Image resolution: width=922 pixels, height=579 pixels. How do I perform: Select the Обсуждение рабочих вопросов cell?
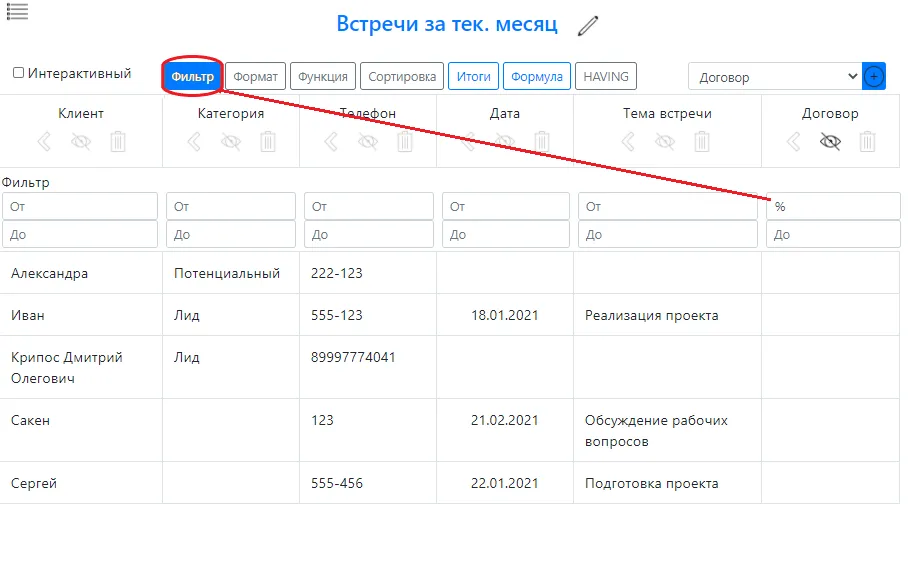point(667,430)
